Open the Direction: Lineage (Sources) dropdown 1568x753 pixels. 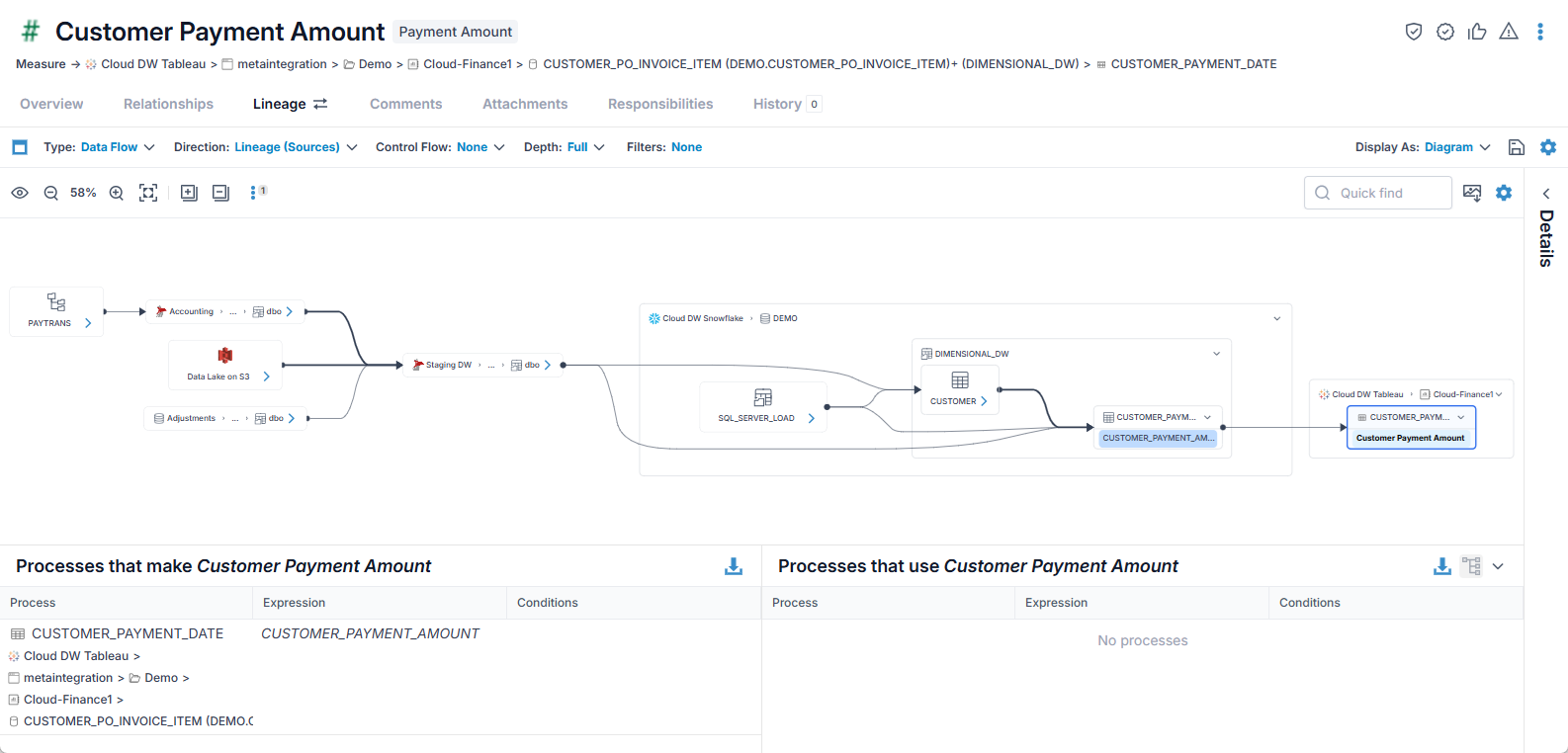pos(266,147)
